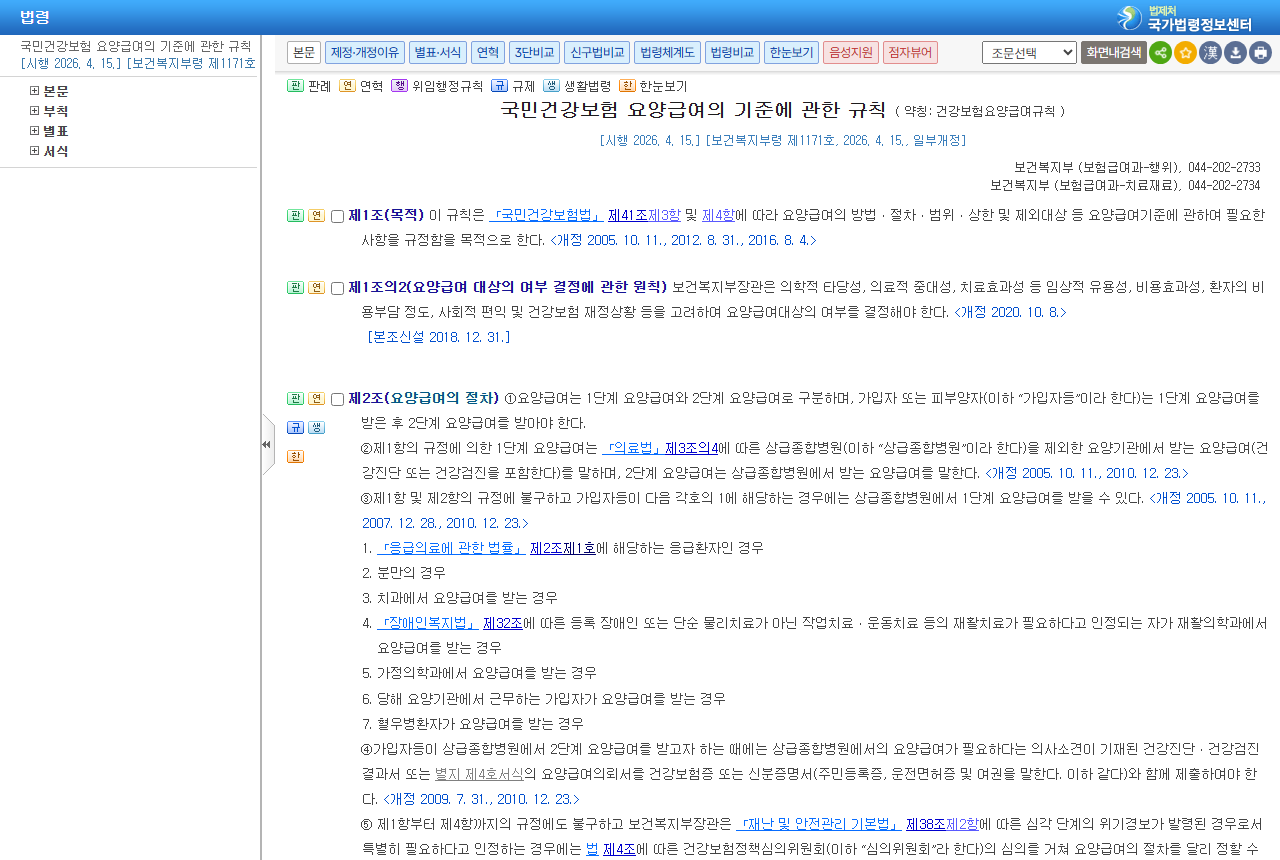Click the 점자뷰어 button
The width and height of the screenshot is (1280, 860).
(910, 52)
